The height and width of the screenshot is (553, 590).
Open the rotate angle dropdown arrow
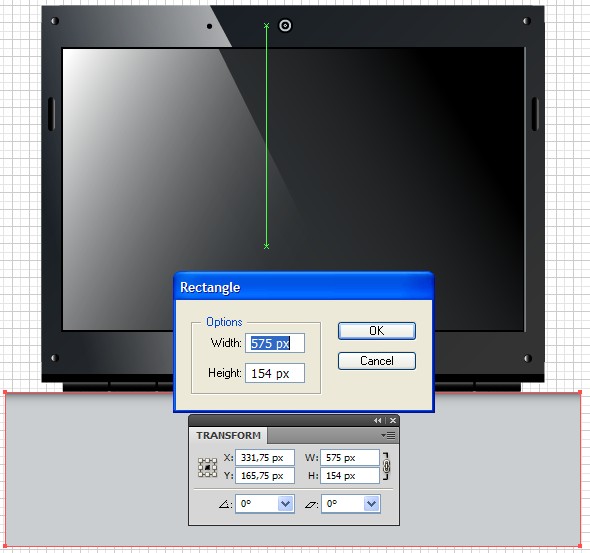286,504
